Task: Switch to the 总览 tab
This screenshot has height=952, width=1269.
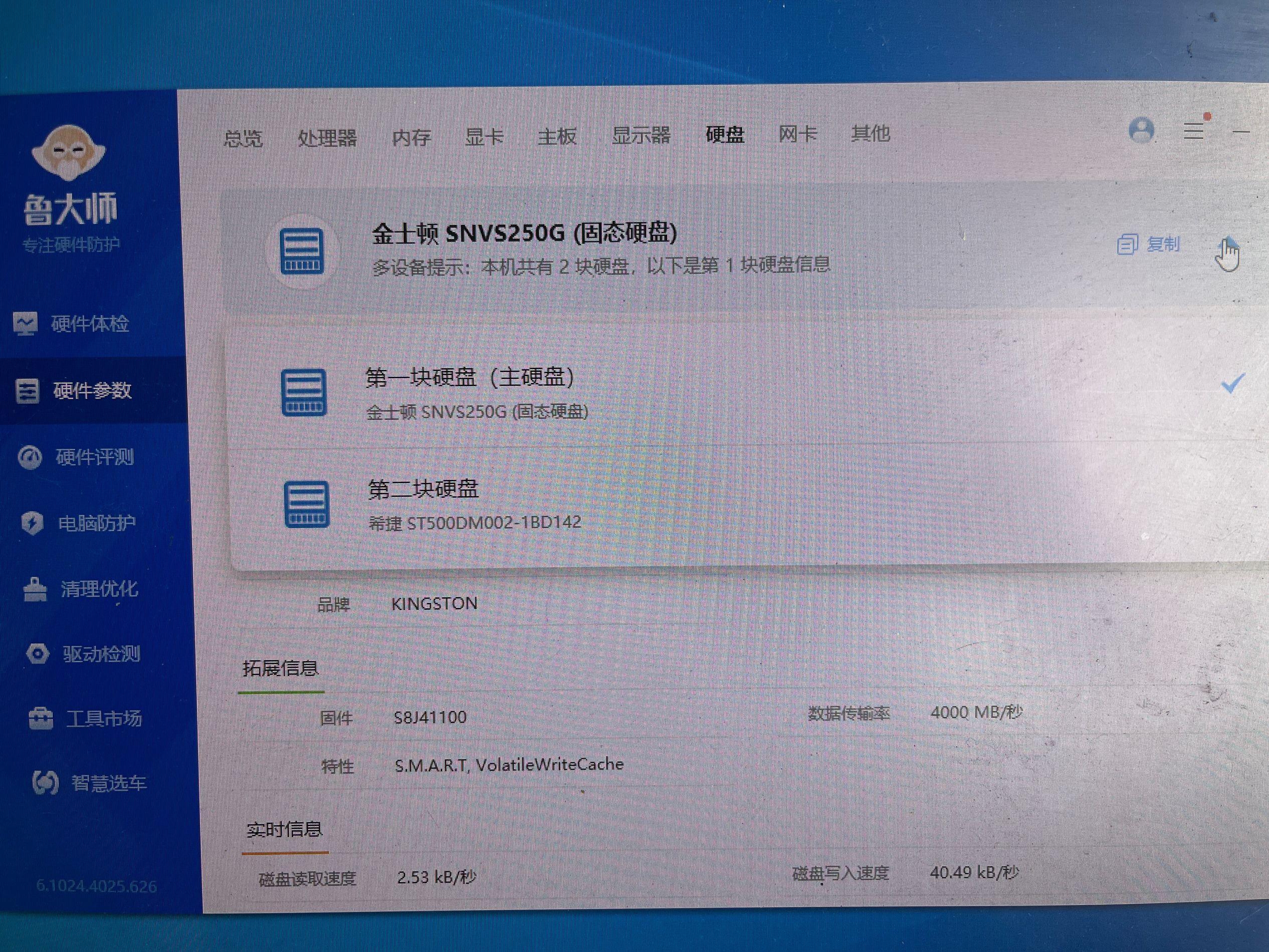Action: (x=243, y=138)
